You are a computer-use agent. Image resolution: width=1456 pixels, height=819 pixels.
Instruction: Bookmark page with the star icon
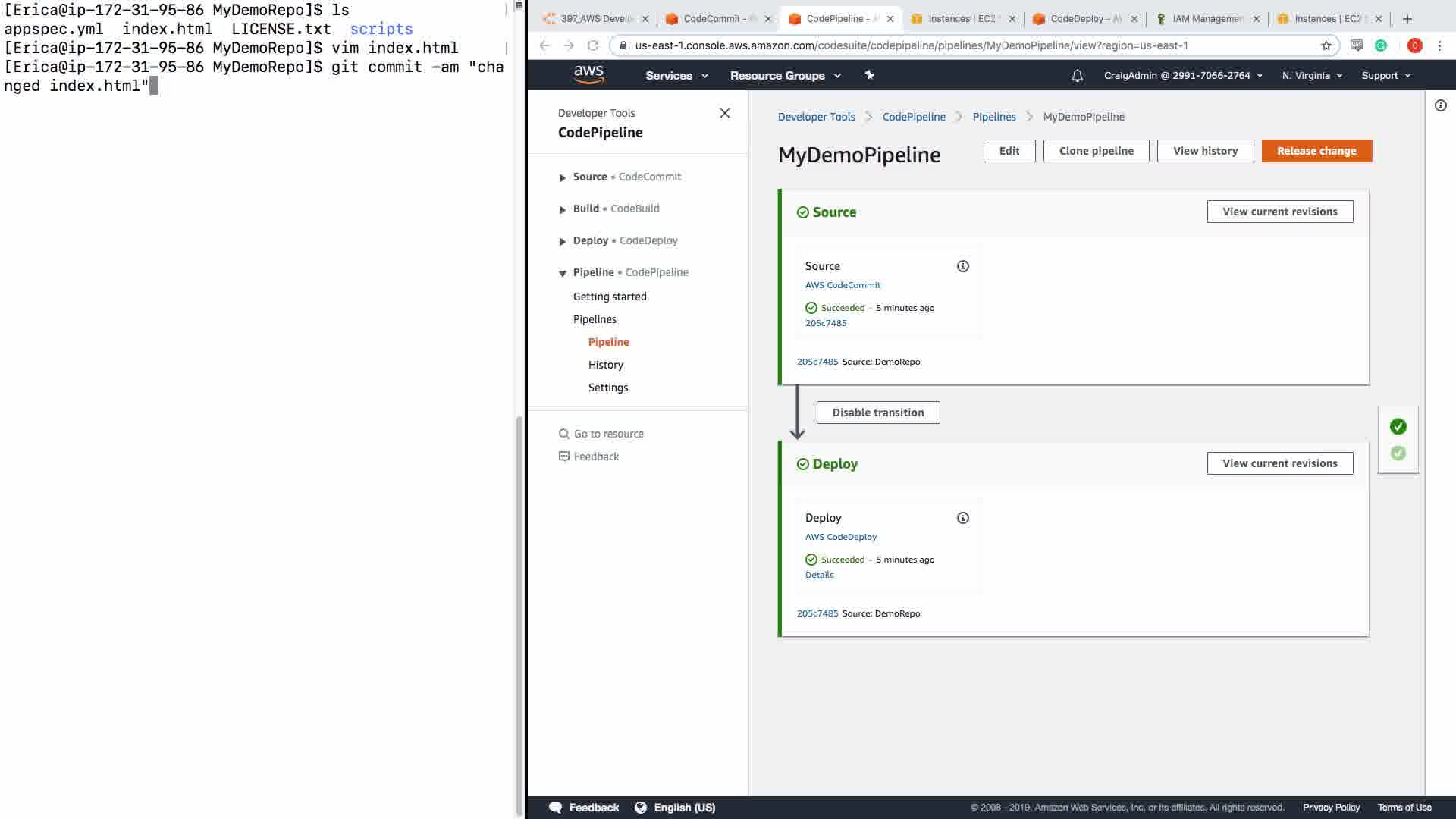coord(1326,45)
